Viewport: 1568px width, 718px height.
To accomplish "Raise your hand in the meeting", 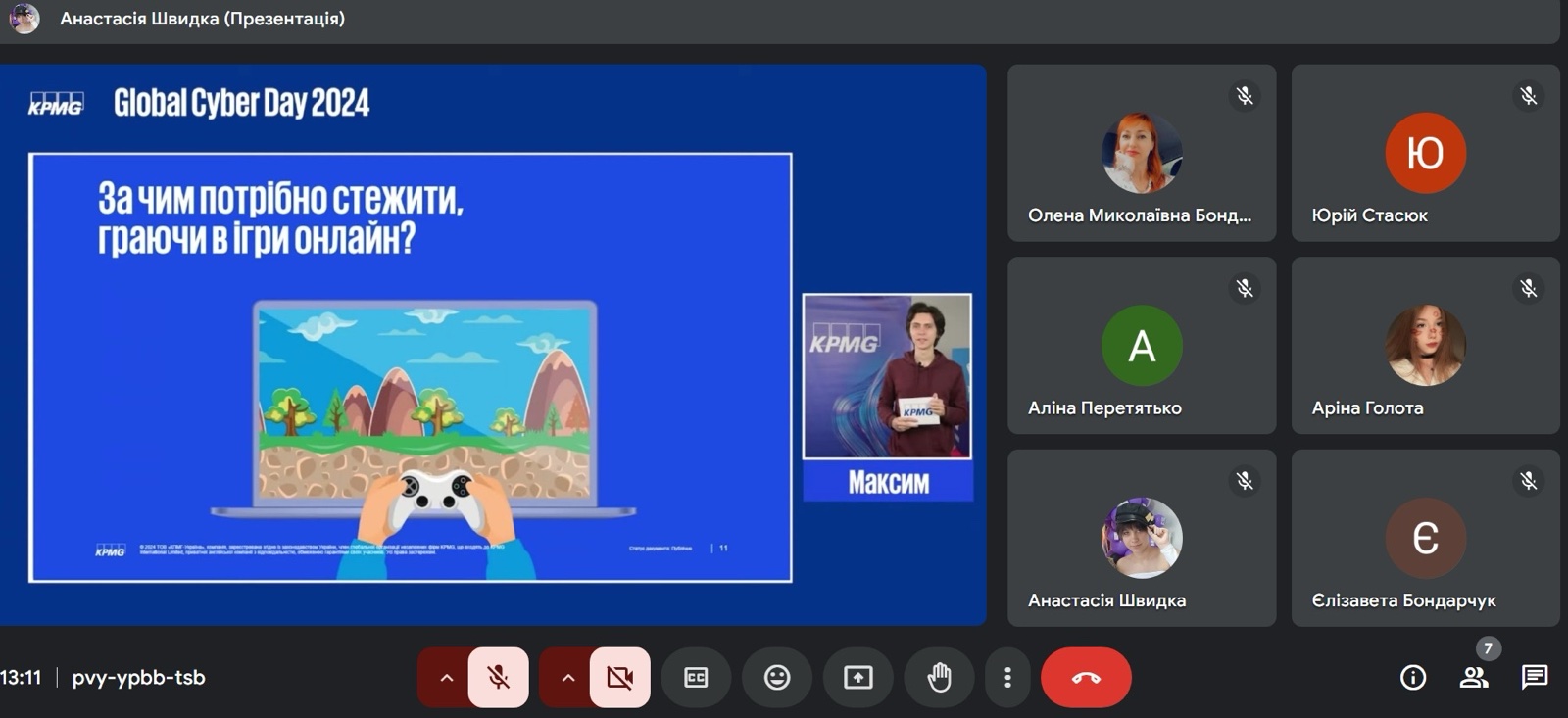I will click(x=939, y=677).
